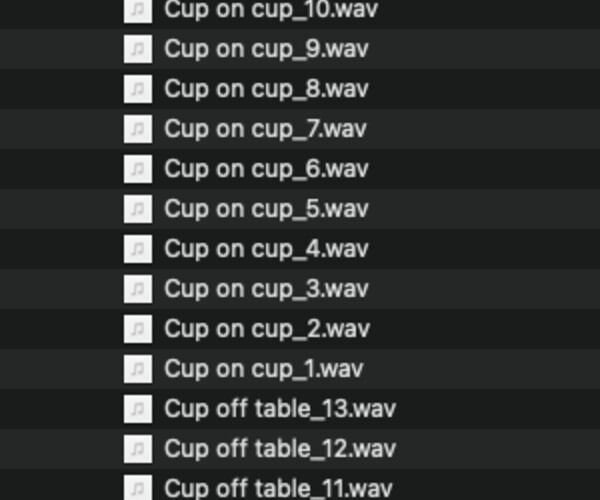This screenshot has height=500, width=600.
Task: Select the Cup off table_12.wav file name
Action: click(280, 449)
